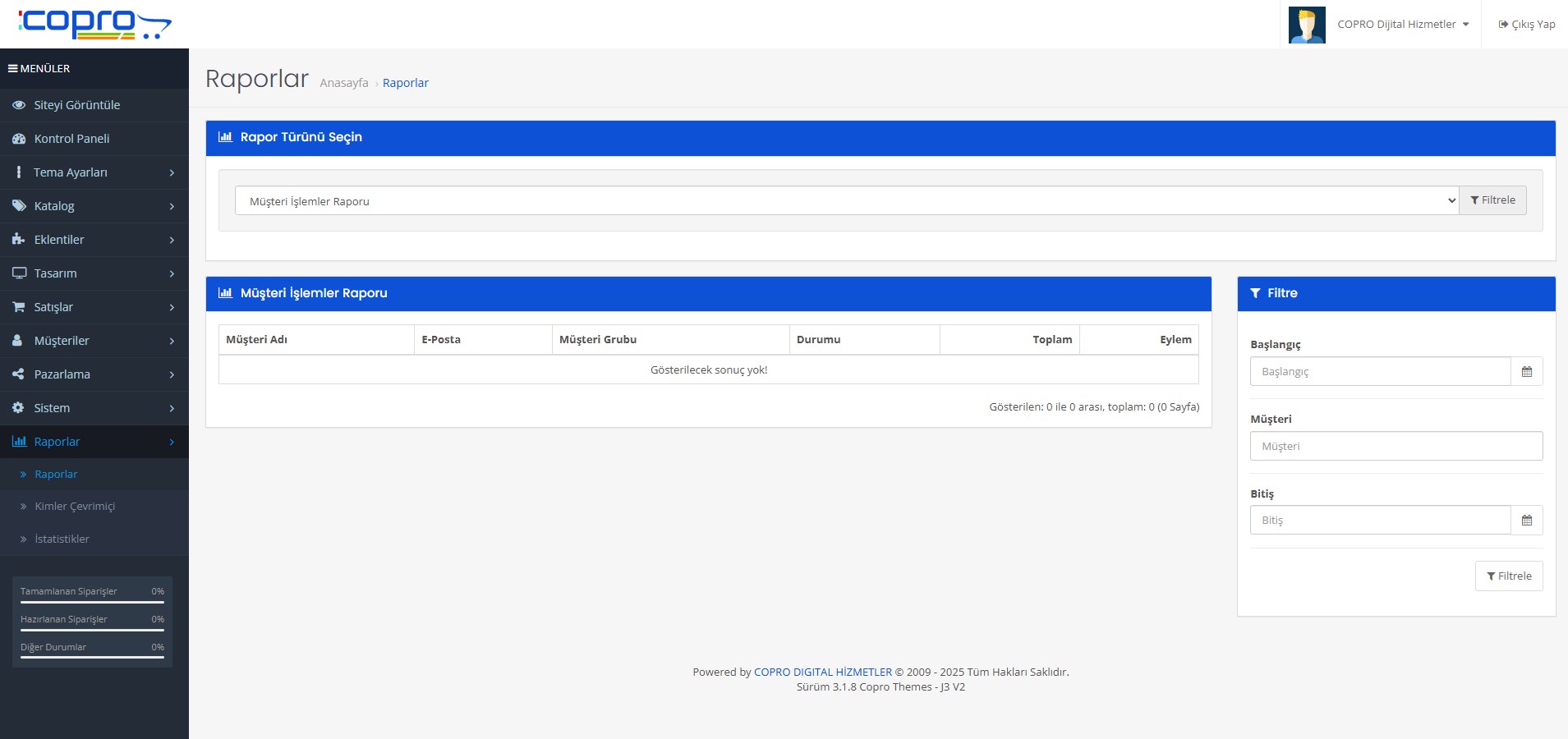Open the report type dropdown
This screenshot has width=1568, height=739.
coord(846,201)
